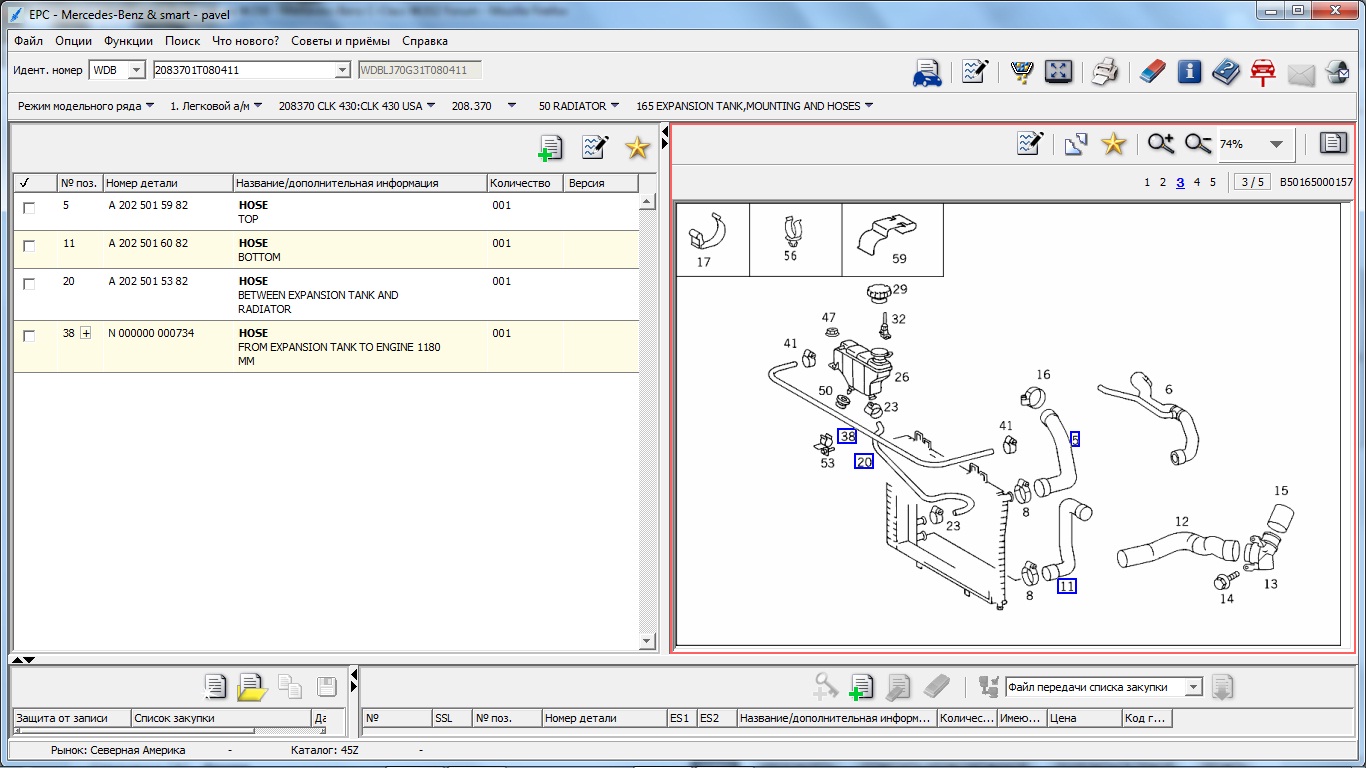Open the Поиск menu
The width and height of the screenshot is (1366, 768).
point(183,41)
